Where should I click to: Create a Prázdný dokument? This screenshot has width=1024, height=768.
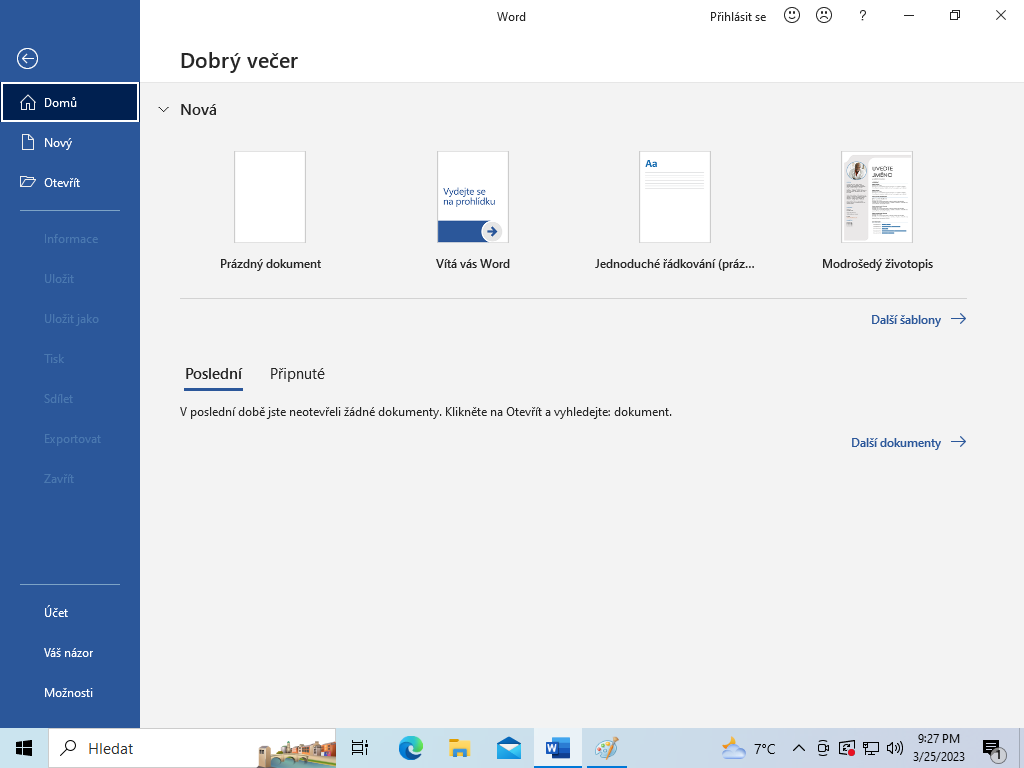[270, 210]
